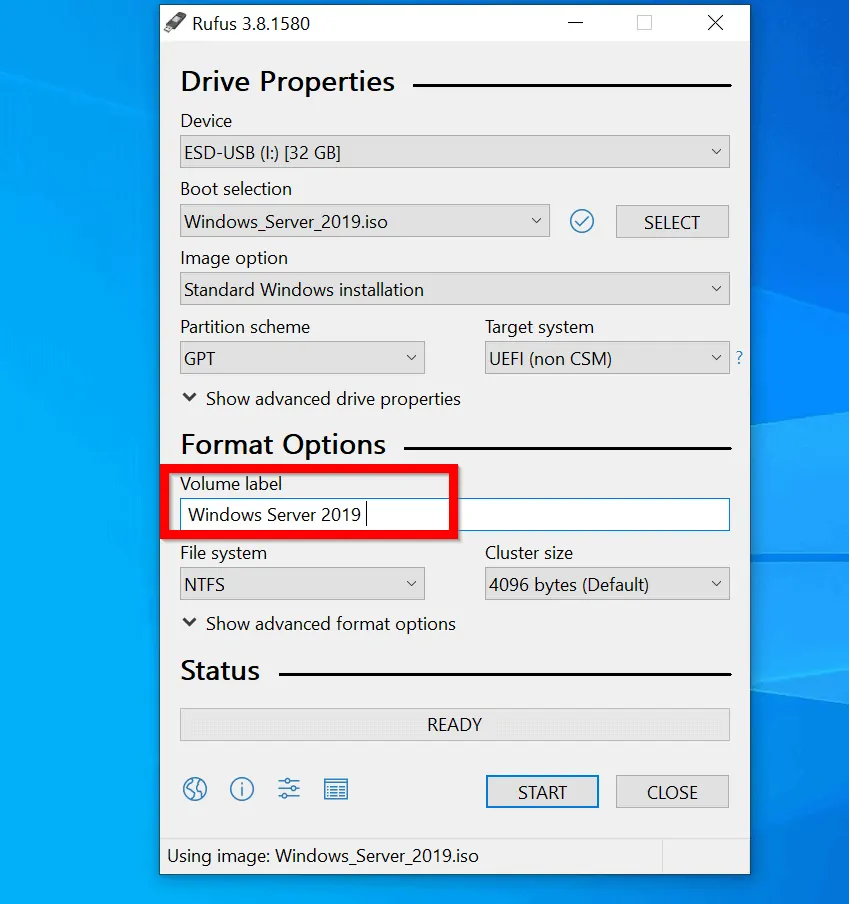
Task: Open the Device dropdown showing ESD-USB (I:)
Action: click(454, 152)
